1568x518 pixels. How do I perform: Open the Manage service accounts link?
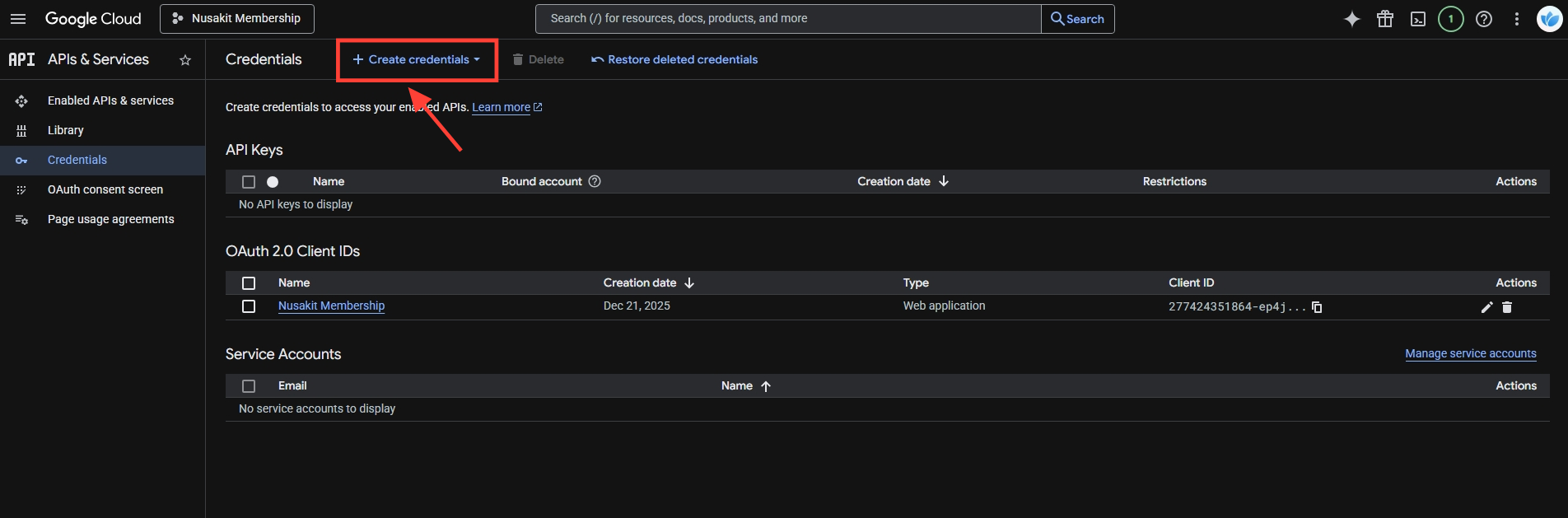[1470, 353]
